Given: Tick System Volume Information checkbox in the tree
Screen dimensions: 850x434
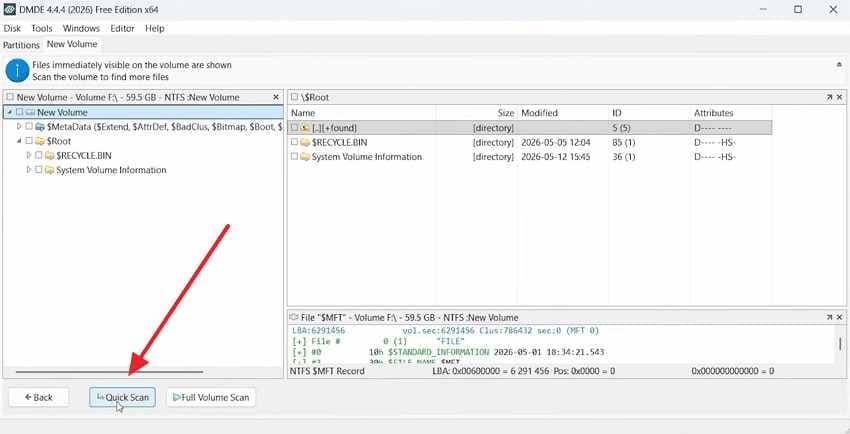Looking at the screenshot, I should tap(38, 170).
